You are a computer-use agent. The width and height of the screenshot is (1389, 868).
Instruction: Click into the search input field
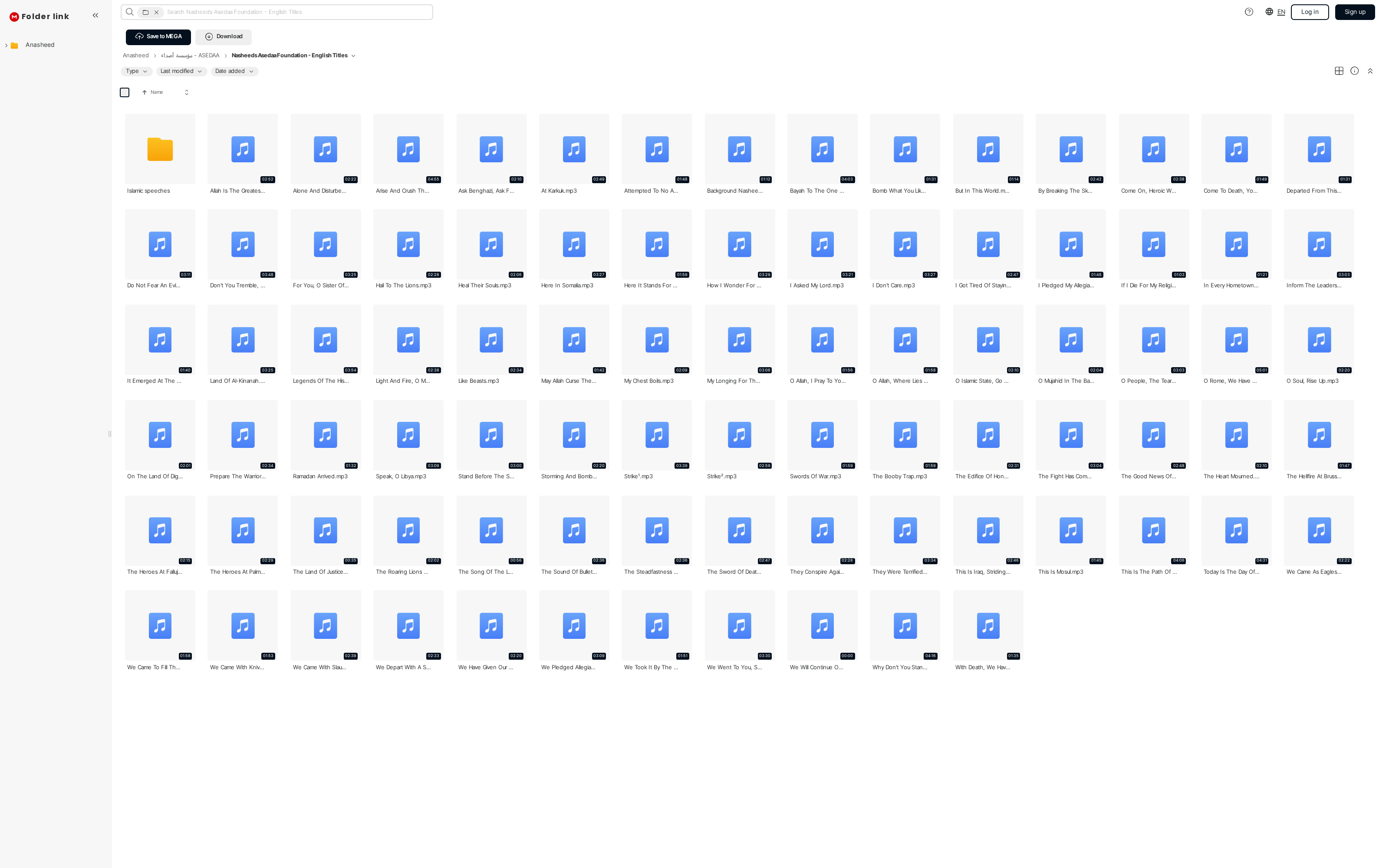(x=296, y=12)
